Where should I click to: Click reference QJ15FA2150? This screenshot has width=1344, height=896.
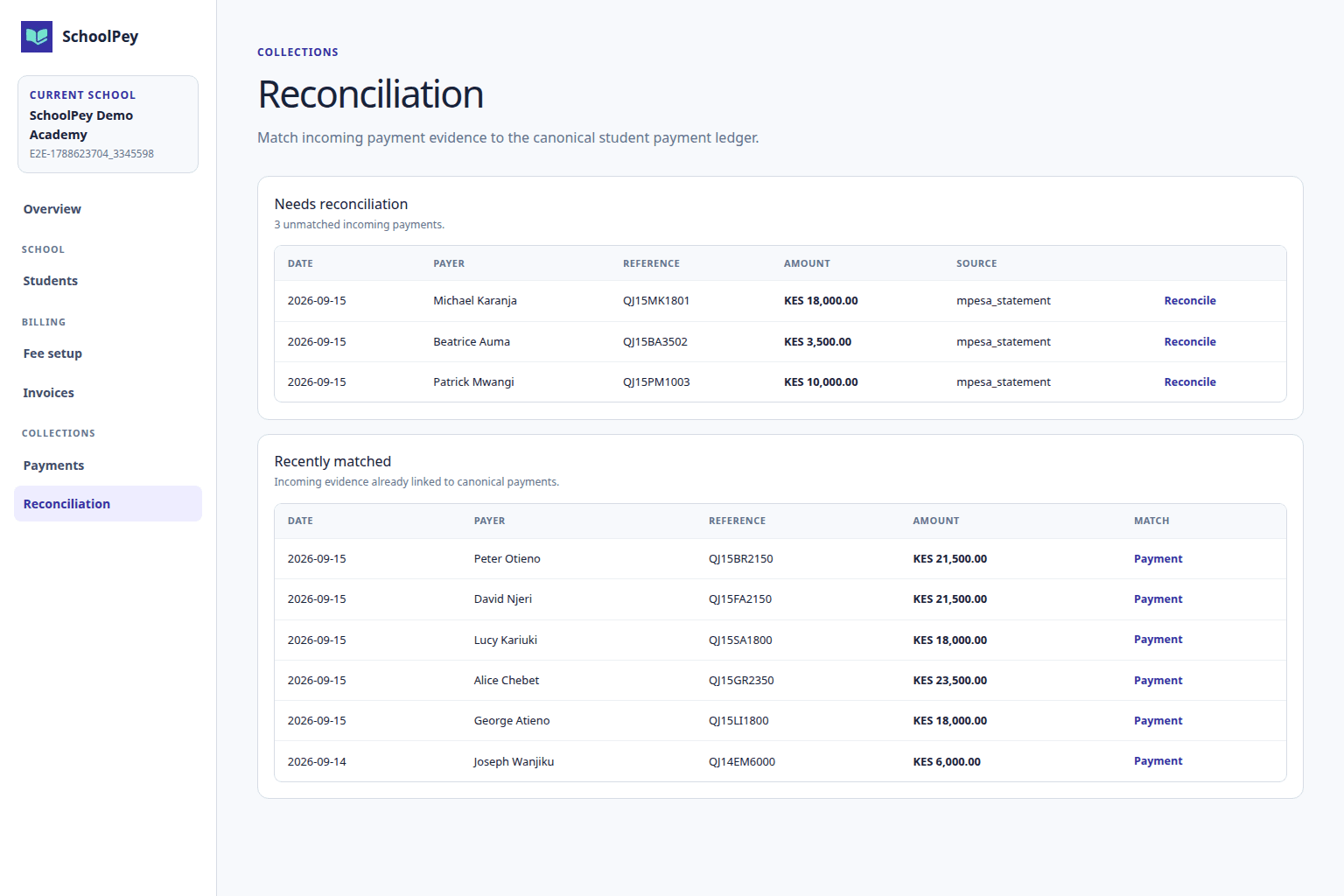[x=740, y=599]
